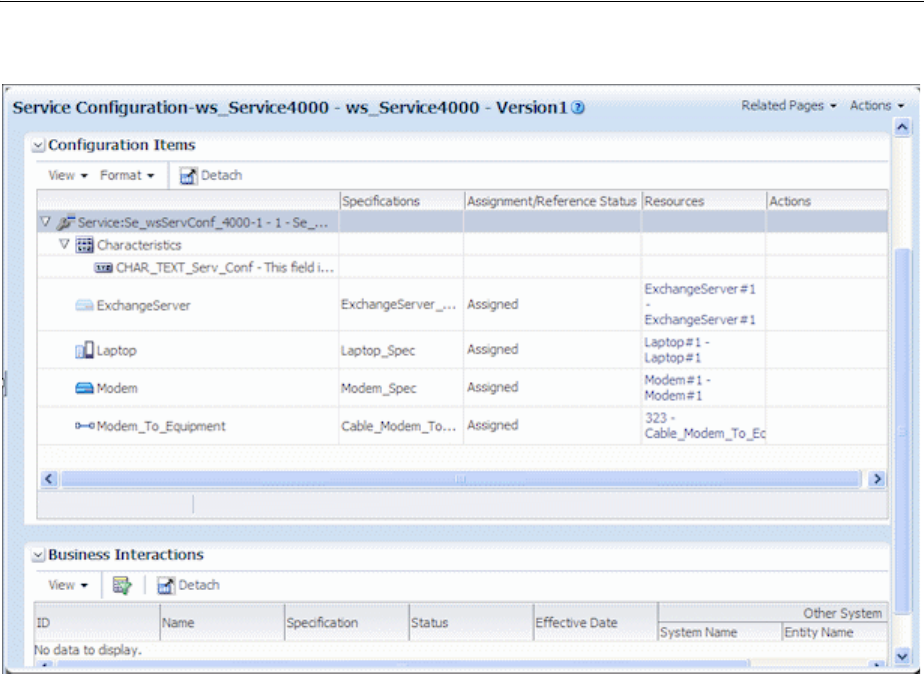Open the Modem#1 - Modem#1 resource link

click(x=677, y=388)
